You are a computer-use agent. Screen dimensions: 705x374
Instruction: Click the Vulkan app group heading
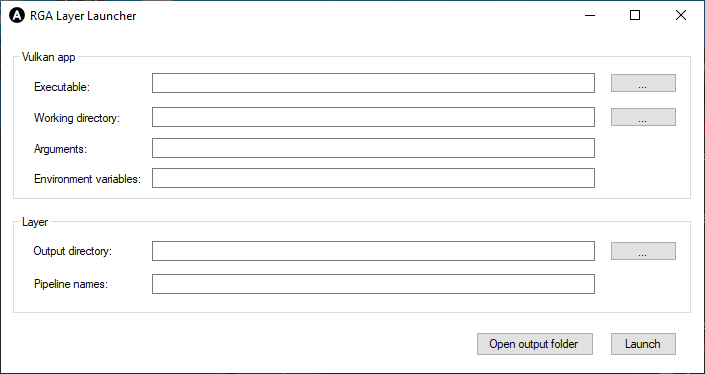[x=49, y=57]
